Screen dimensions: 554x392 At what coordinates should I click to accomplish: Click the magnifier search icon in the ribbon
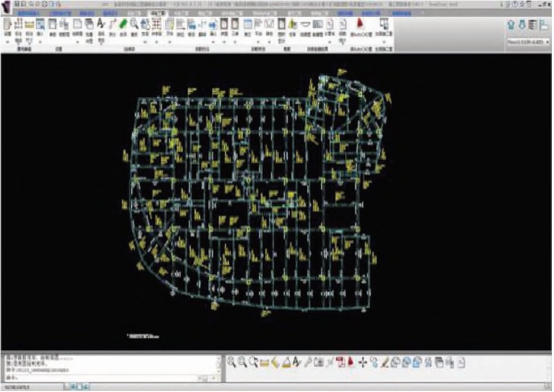click(x=134, y=24)
